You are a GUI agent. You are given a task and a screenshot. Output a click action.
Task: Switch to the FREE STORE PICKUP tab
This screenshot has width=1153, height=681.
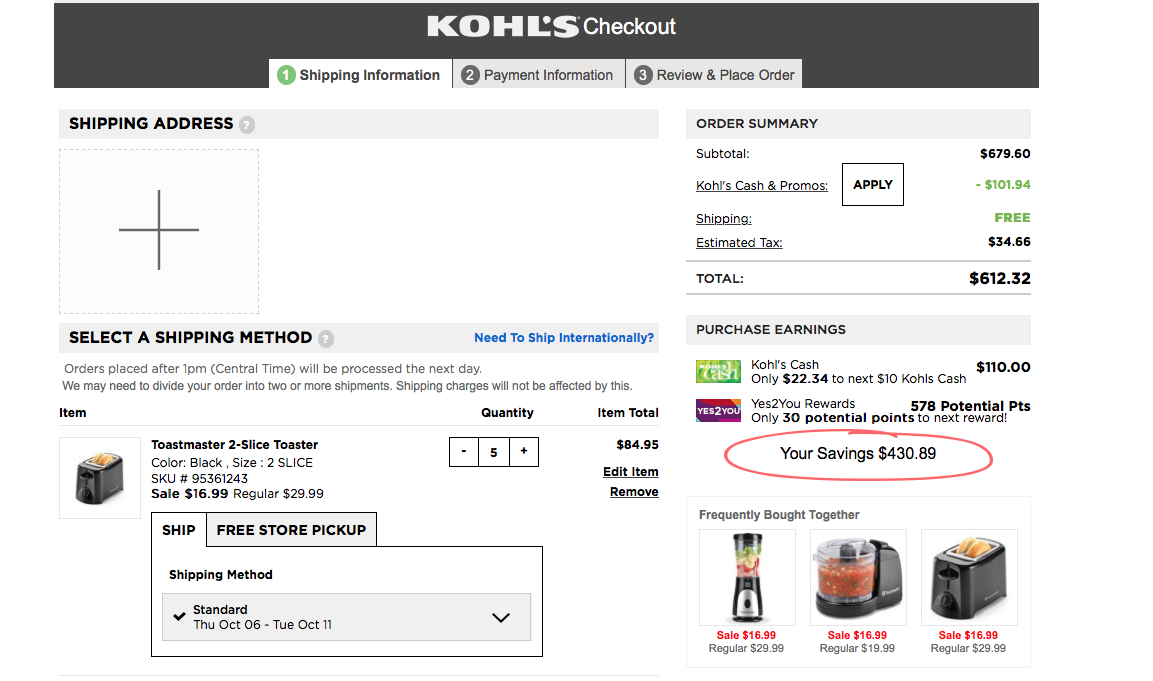pos(291,529)
